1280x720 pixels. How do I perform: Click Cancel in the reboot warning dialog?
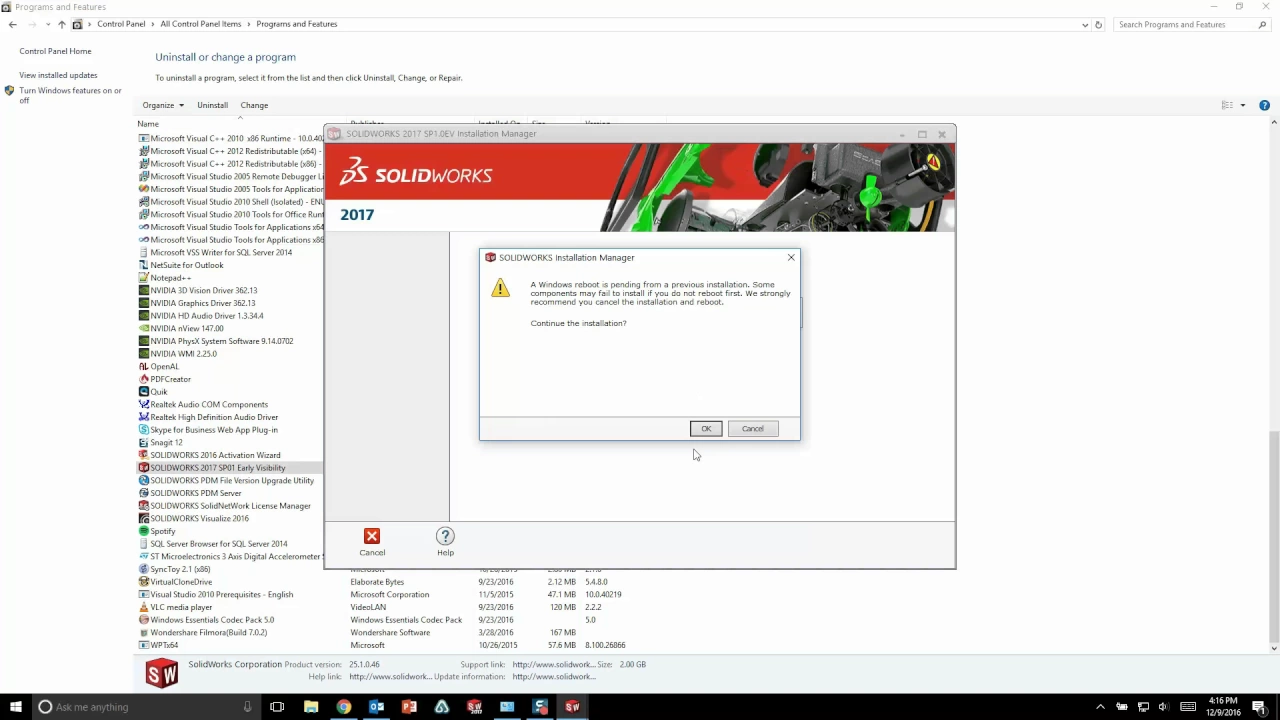pyautogui.click(x=753, y=429)
